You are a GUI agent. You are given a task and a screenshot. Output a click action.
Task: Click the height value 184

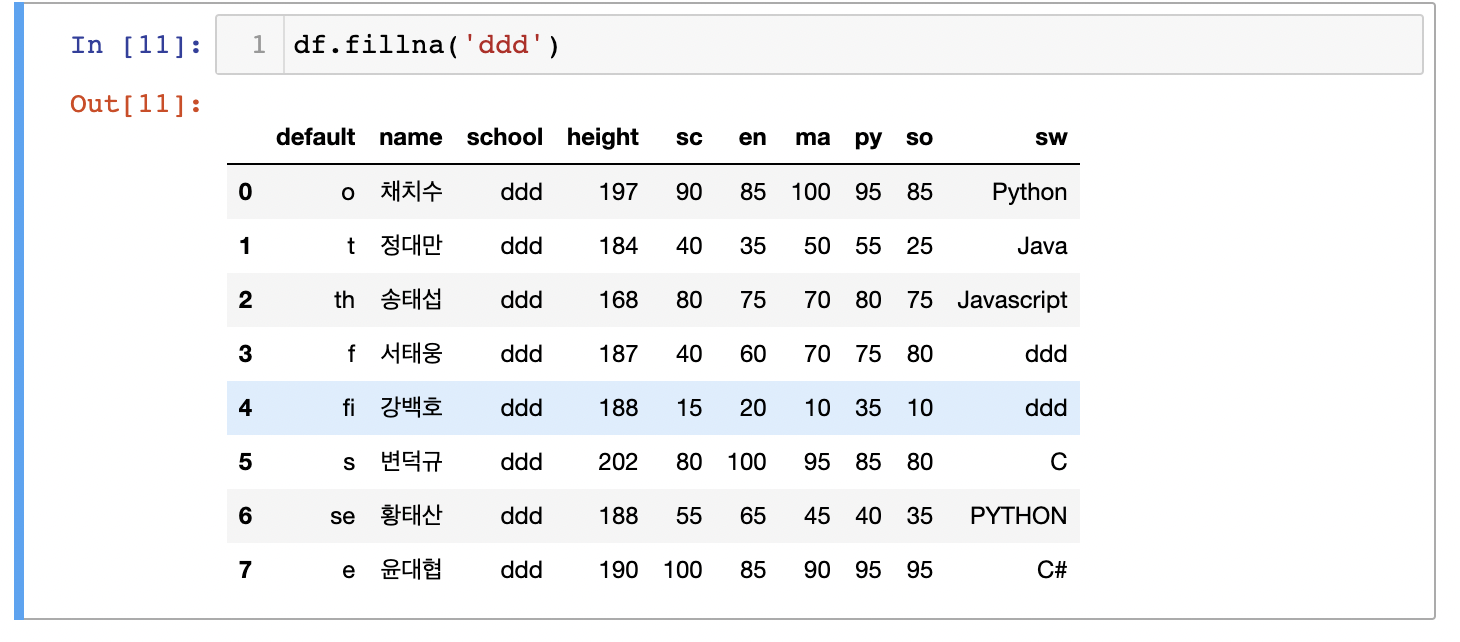tap(619, 246)
